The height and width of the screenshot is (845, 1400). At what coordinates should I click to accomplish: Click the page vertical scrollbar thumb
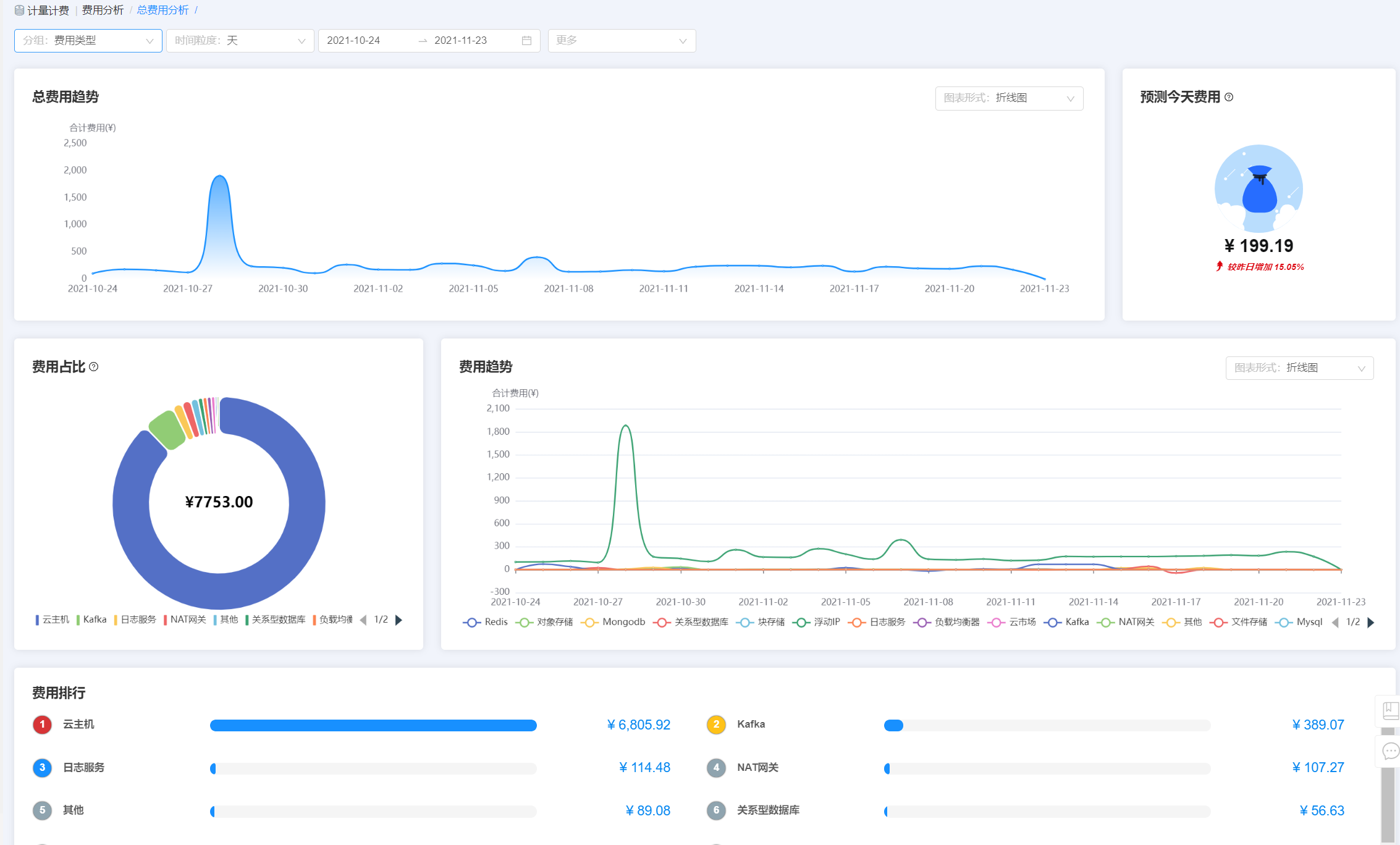click(x=1388, y=805)
